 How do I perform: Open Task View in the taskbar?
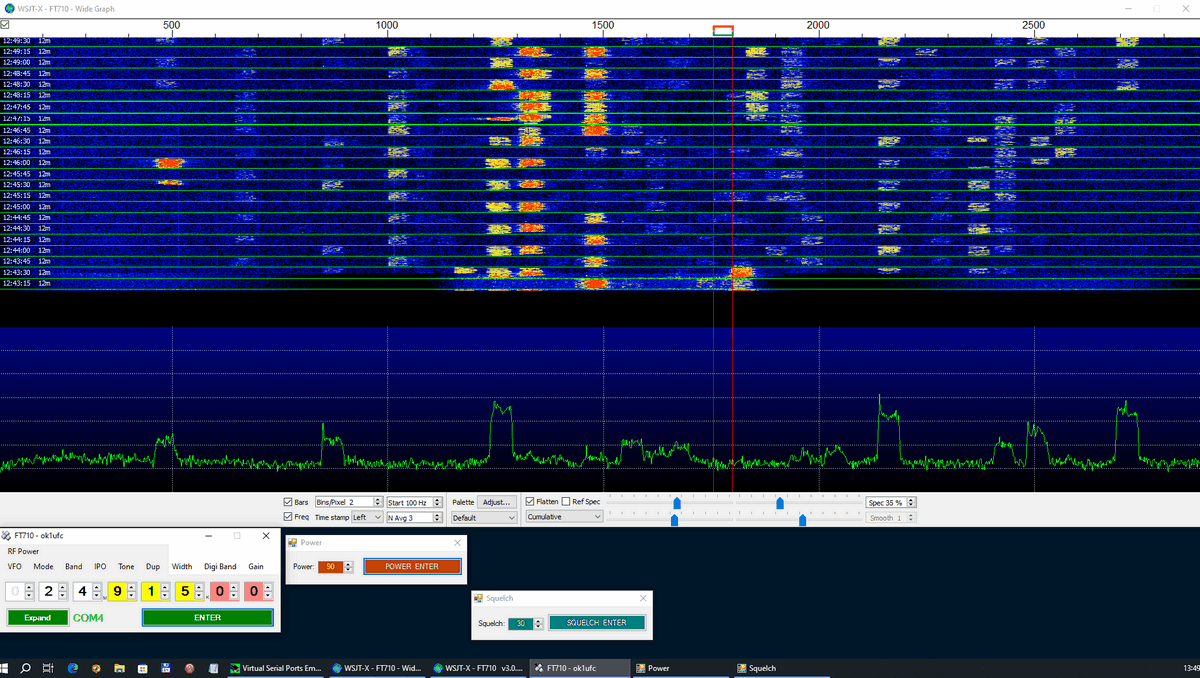(48, 668)
